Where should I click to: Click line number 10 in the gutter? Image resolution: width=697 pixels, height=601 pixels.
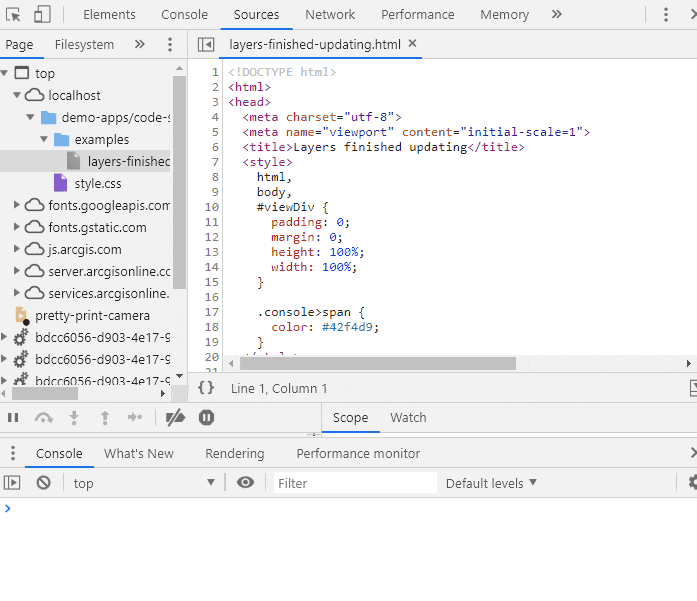(x=212, y=207)
